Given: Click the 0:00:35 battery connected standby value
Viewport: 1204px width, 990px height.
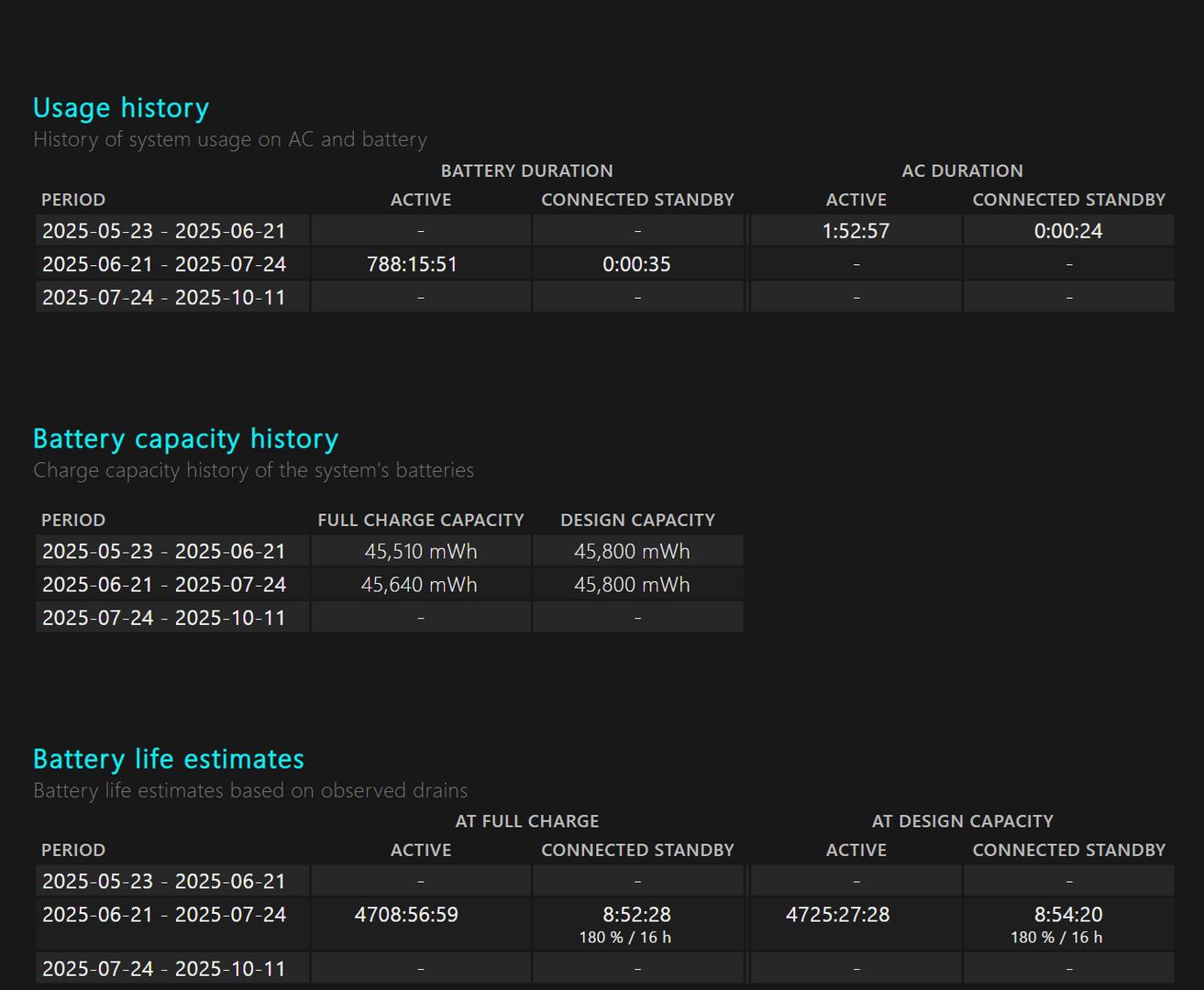Looking at the screenshot, I should [636, 265].
